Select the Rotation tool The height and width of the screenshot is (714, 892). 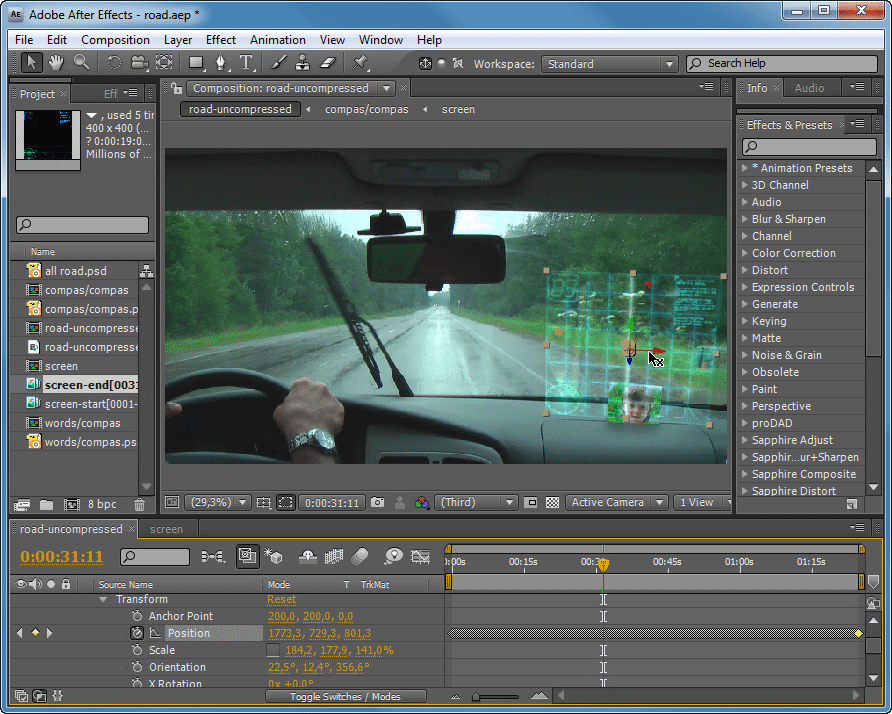114,63
